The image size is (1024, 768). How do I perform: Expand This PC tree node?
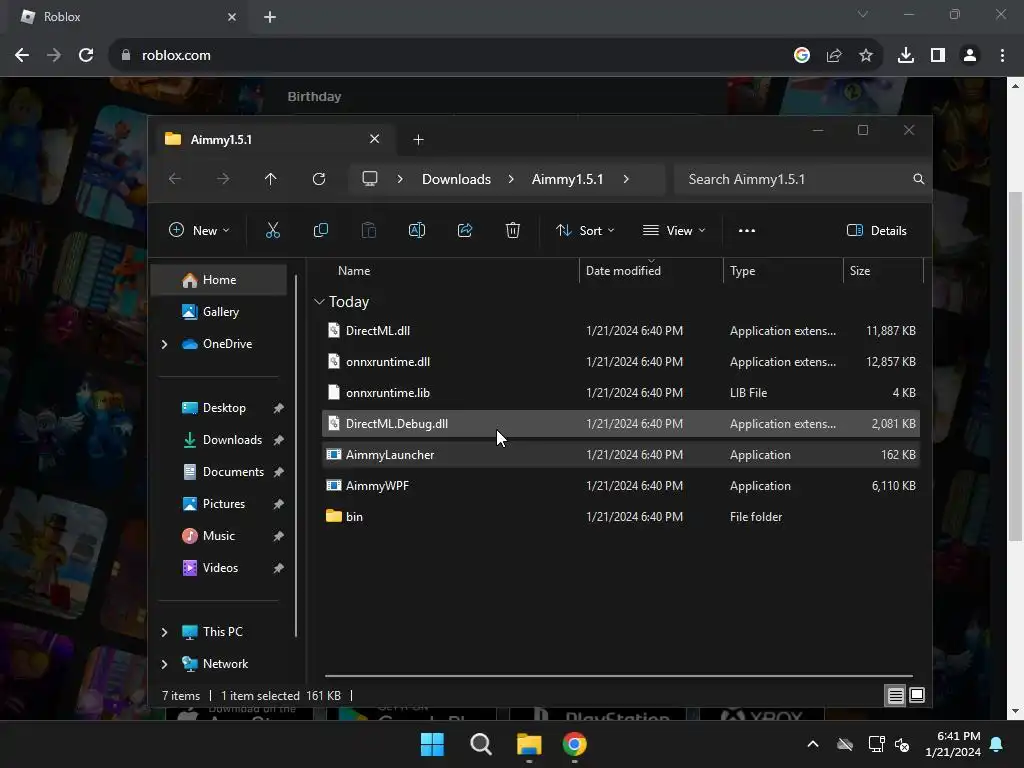(x=164, y=632)
